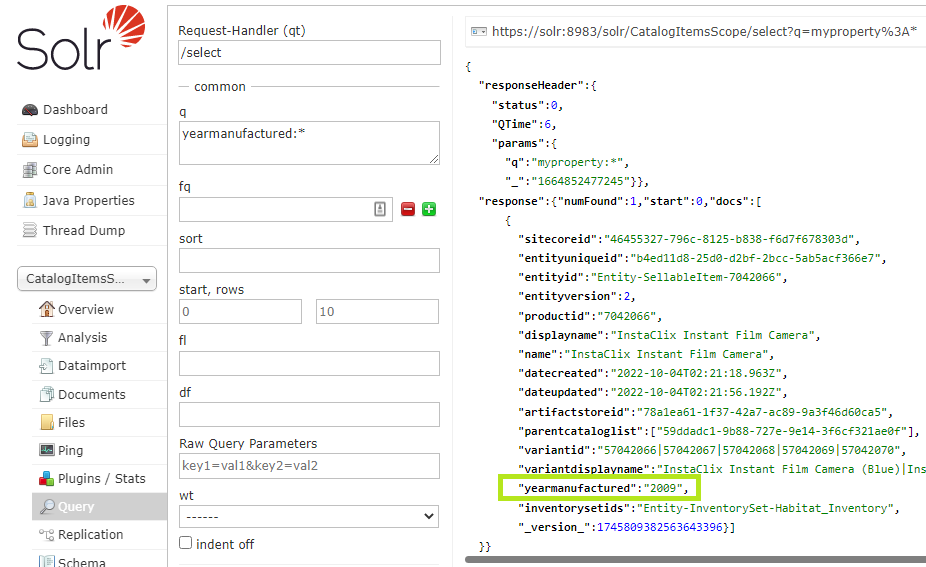Open the Schema page
This screenshot has width=926, height=567.
(x=81, y=562)
